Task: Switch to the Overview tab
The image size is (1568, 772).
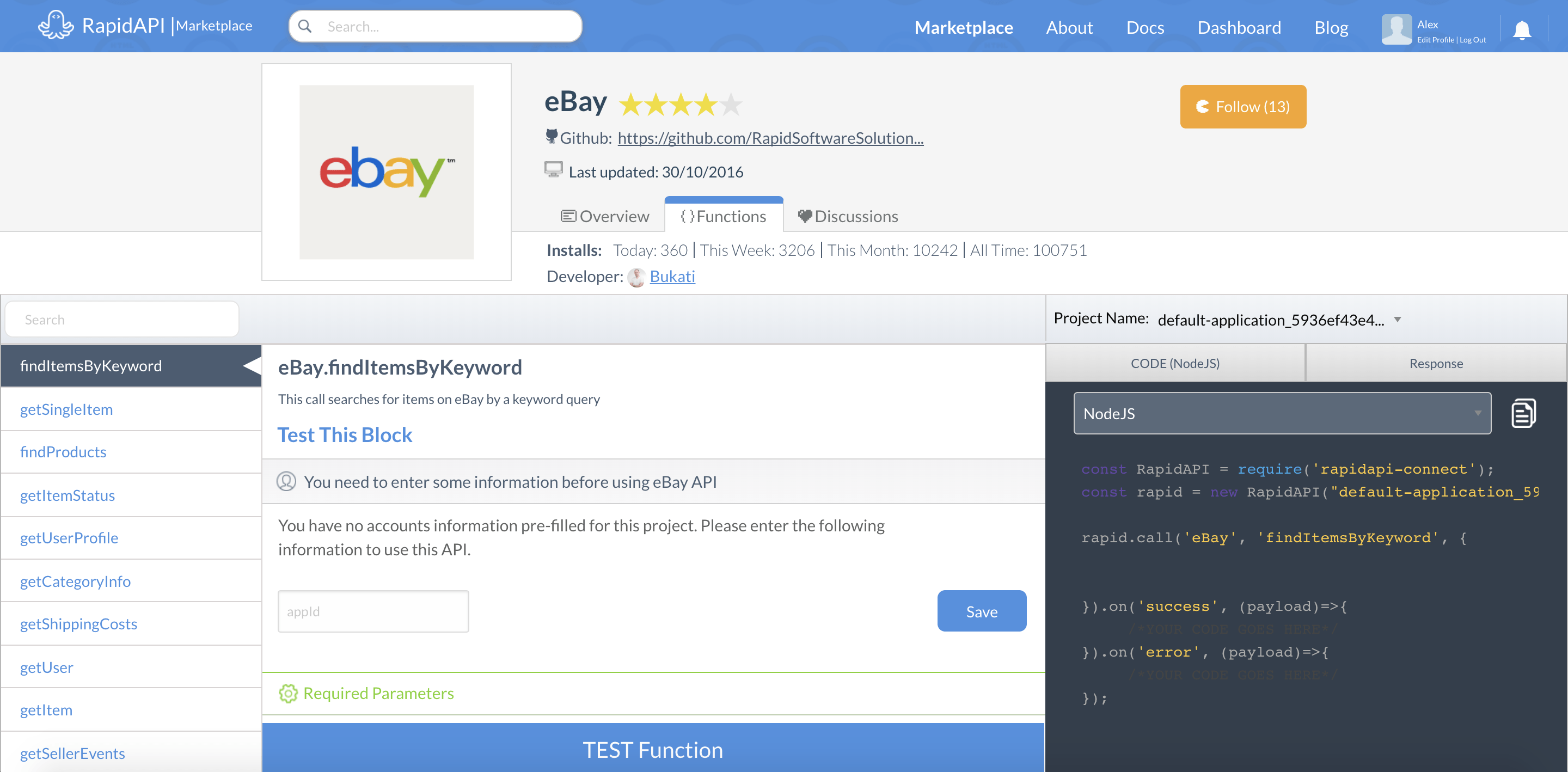Action: pyautogui.click(x=604, y=216)
